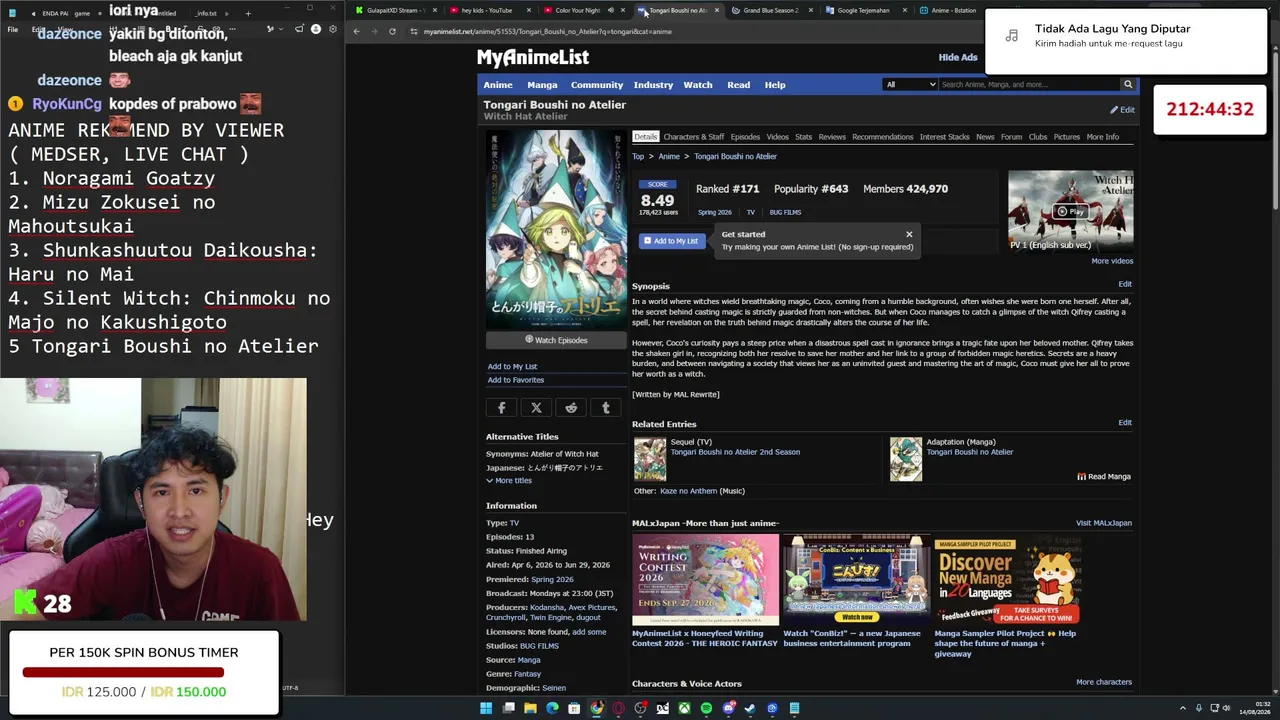Go back in the browser
The height and width of the screenshot is (720, 1280).
point(356,31)
